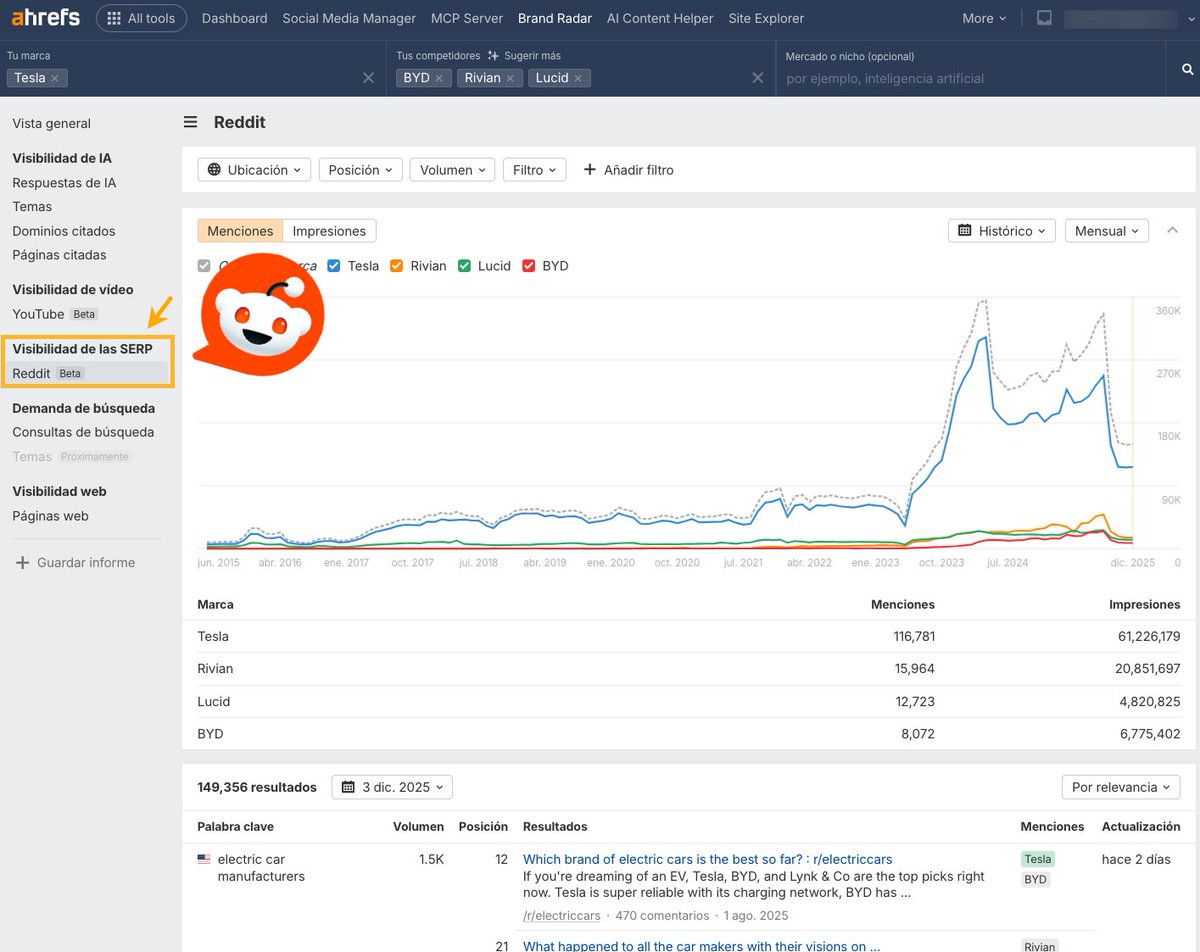Click the Mercado o nicho input field
This screenshot has width=1200, height=952.
[x=970, y=78]
